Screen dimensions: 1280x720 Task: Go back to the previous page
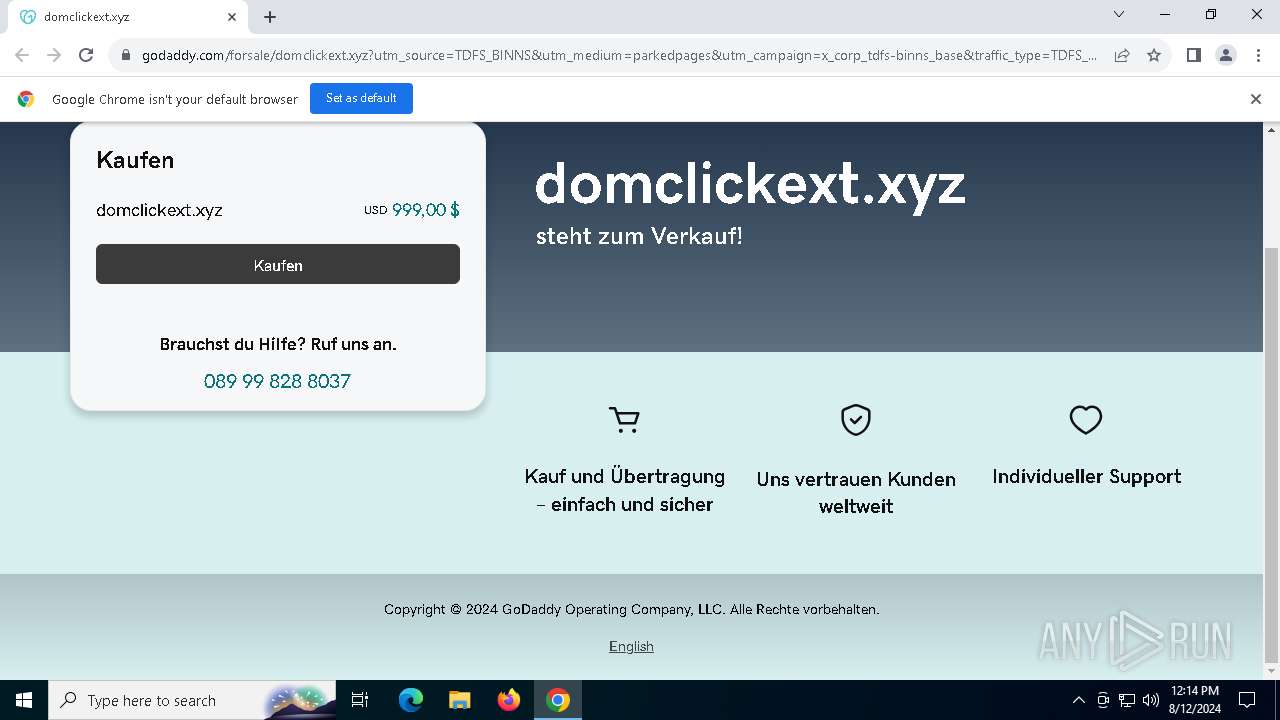click(x=22, y=55)
